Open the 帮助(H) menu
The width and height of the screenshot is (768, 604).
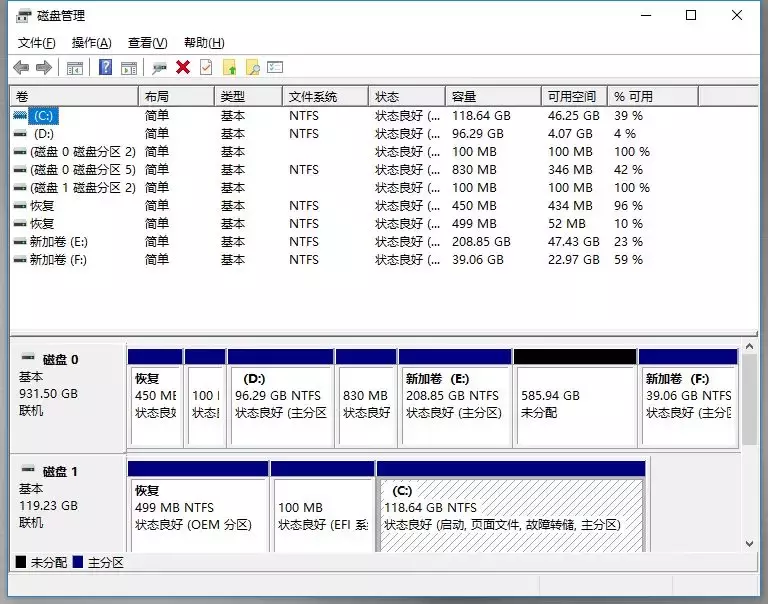coord(204,43)
